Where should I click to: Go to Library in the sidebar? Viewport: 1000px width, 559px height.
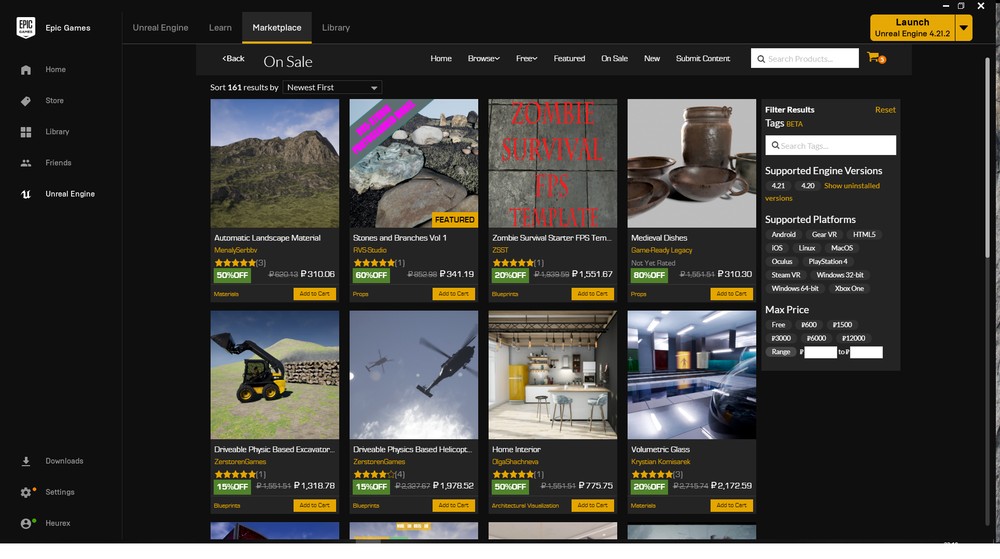(x=57, y=132)
